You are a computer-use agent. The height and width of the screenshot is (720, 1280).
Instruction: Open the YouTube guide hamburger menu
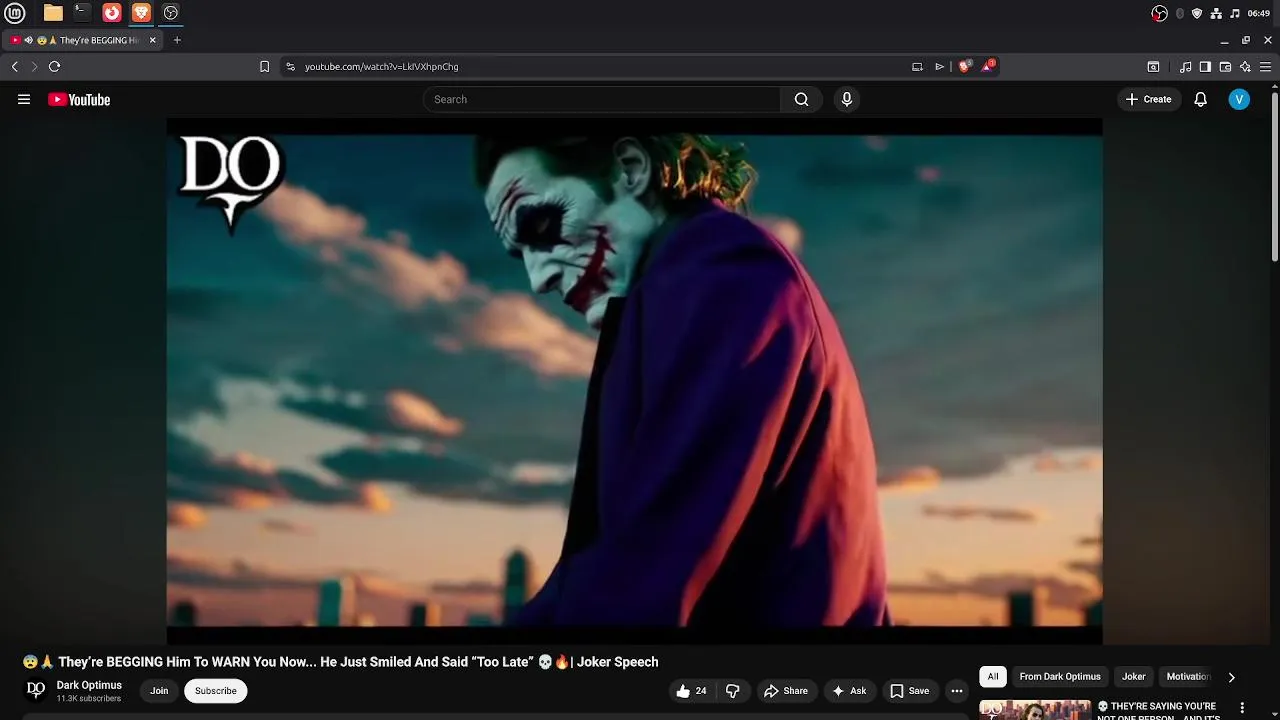(24, 99)
